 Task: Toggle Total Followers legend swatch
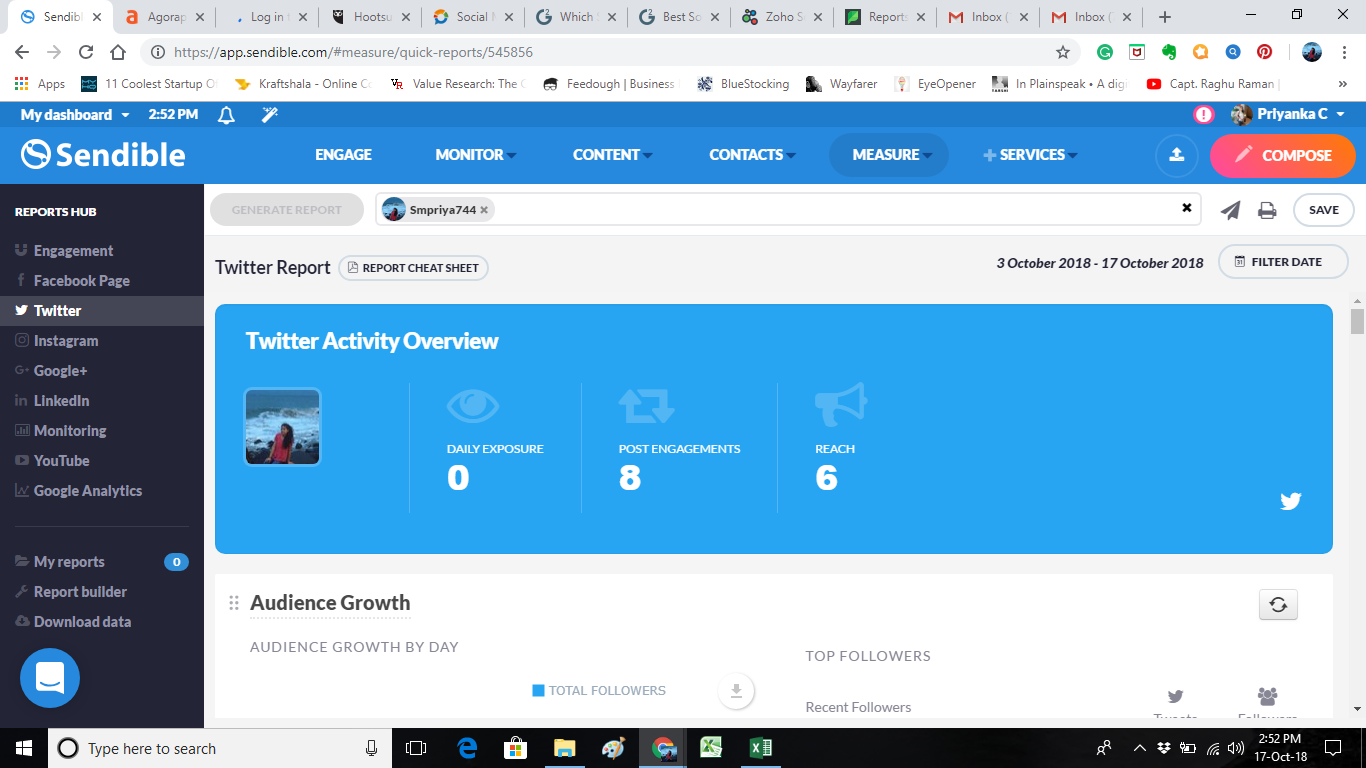click(x=538, y=690)
